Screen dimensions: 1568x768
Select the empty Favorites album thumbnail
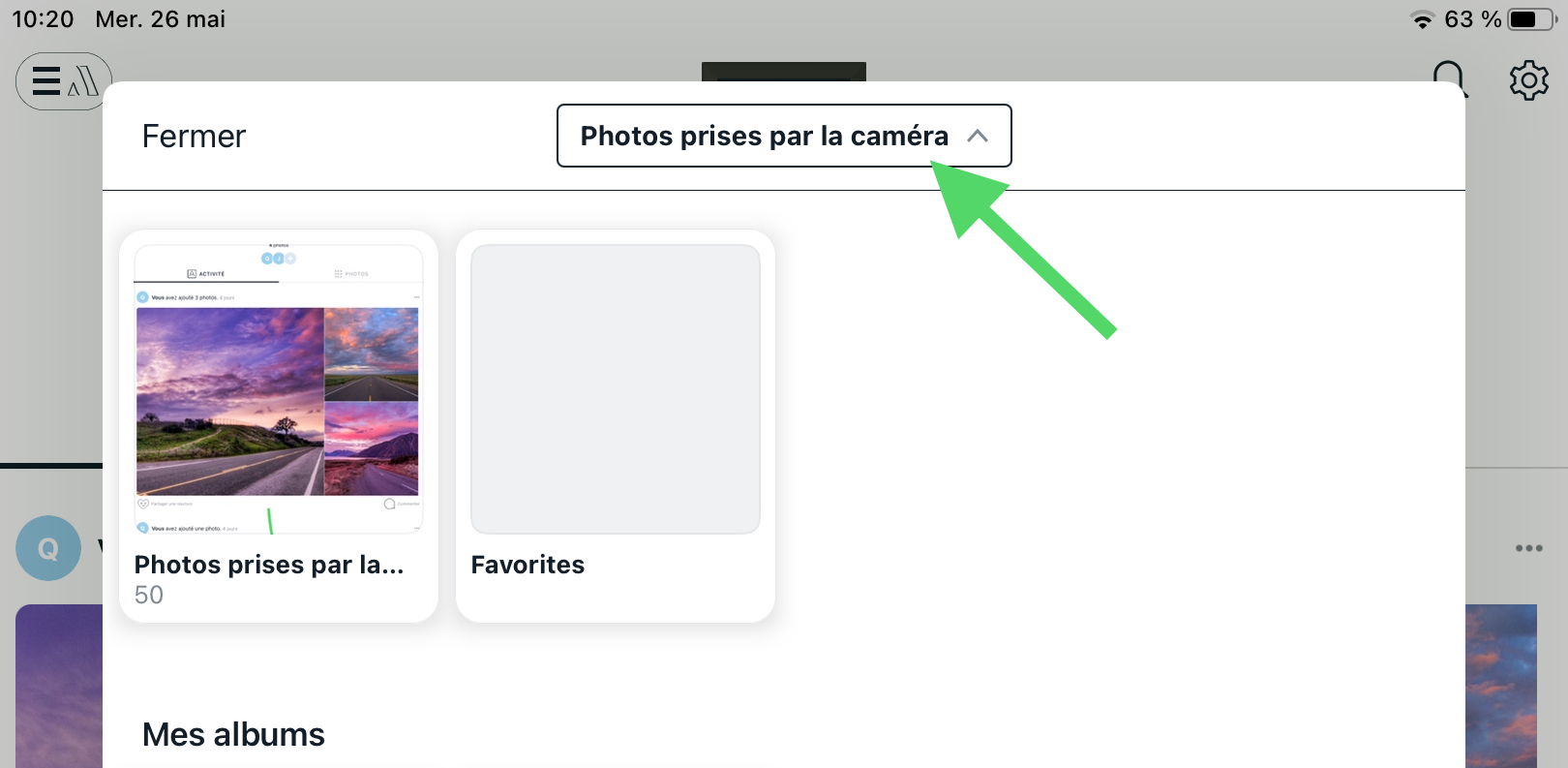tap(616, 389)
